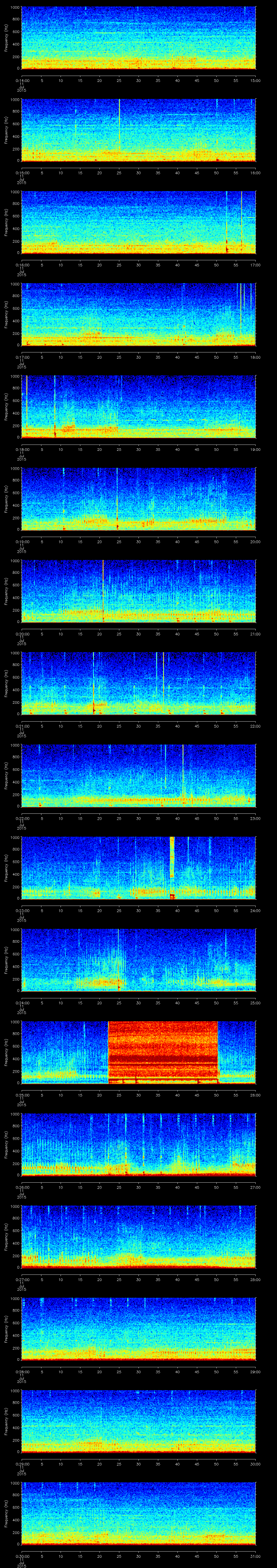This screenshot has height=1568, width=277.
Task: Click the 30-second tick label under 0:14:00 spectrogram
Action: click(139, 80)
